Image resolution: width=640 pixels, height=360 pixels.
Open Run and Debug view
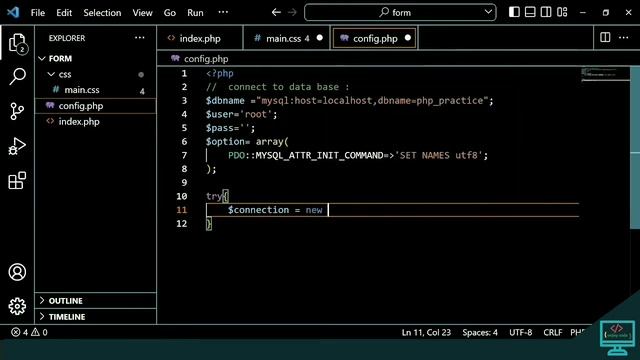click(x=17, y=146)
